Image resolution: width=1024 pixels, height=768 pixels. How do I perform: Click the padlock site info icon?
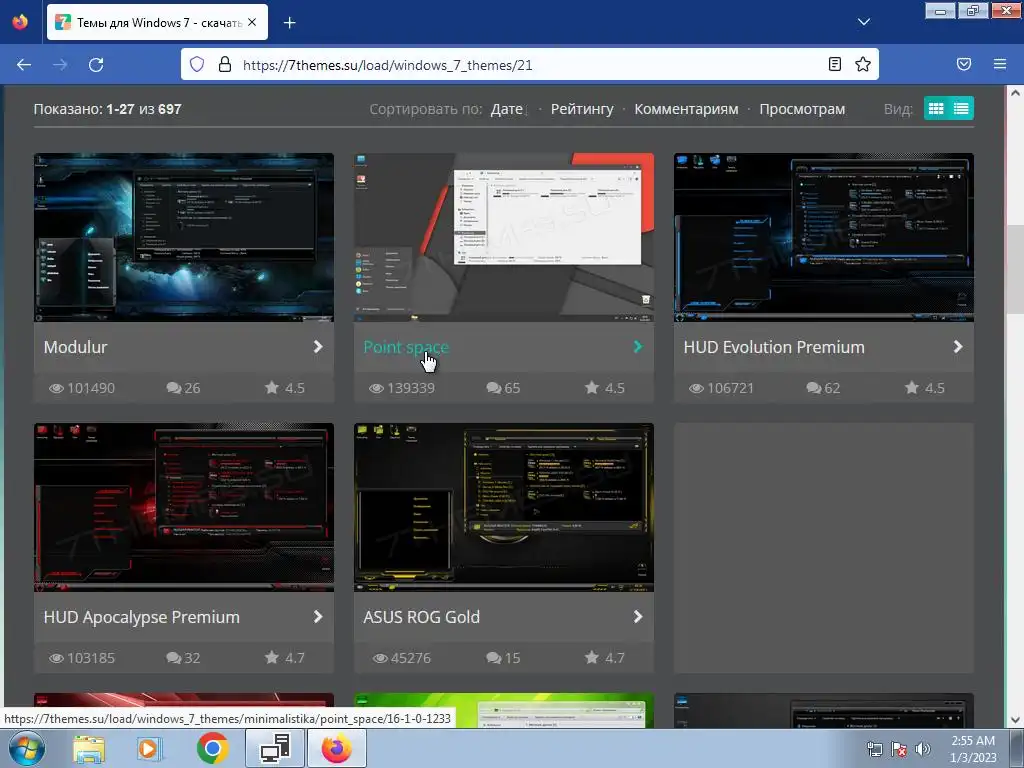225,65
